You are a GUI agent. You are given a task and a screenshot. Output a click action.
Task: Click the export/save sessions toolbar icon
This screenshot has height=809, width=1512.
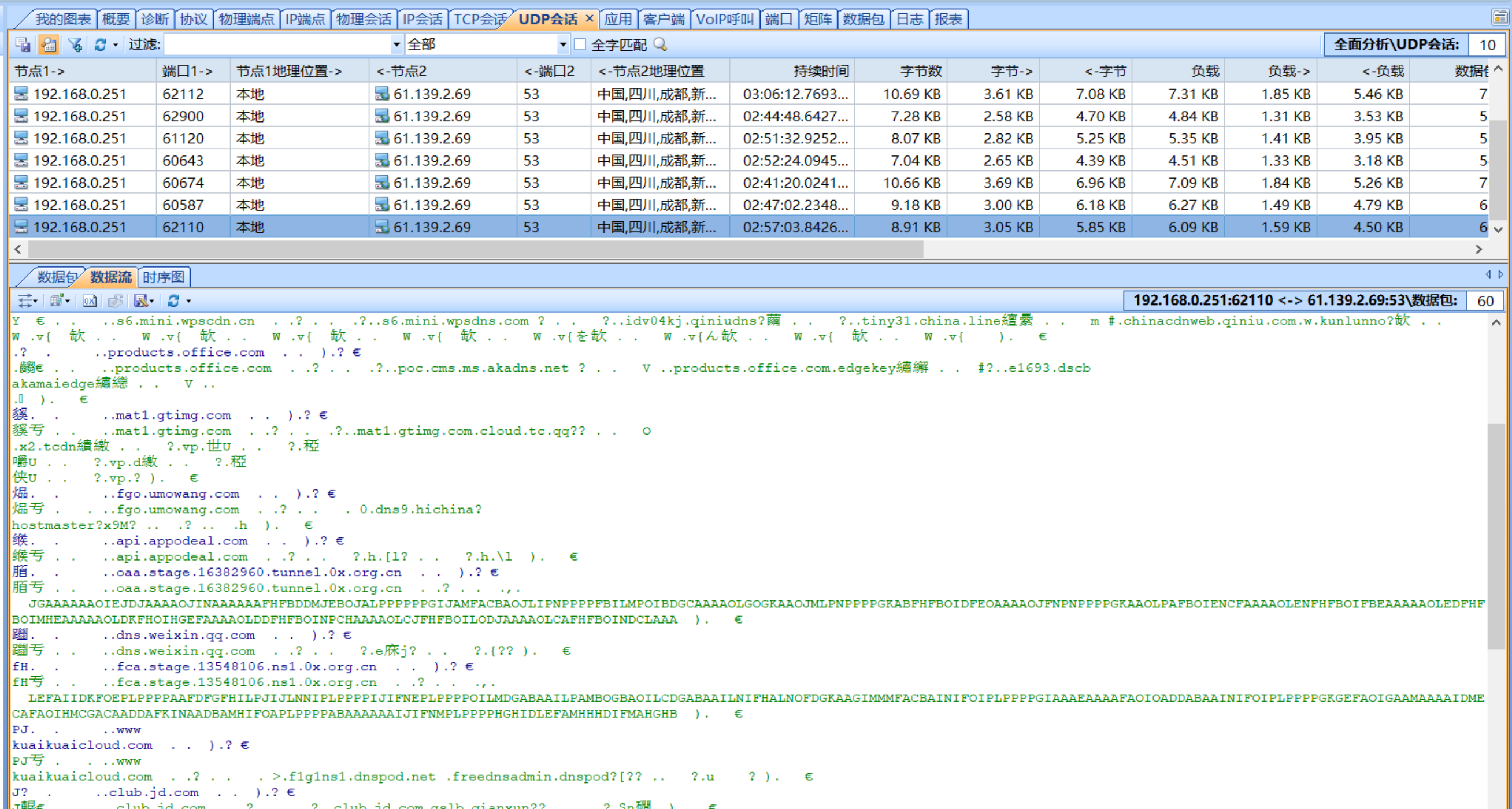[x=23, y=44]
